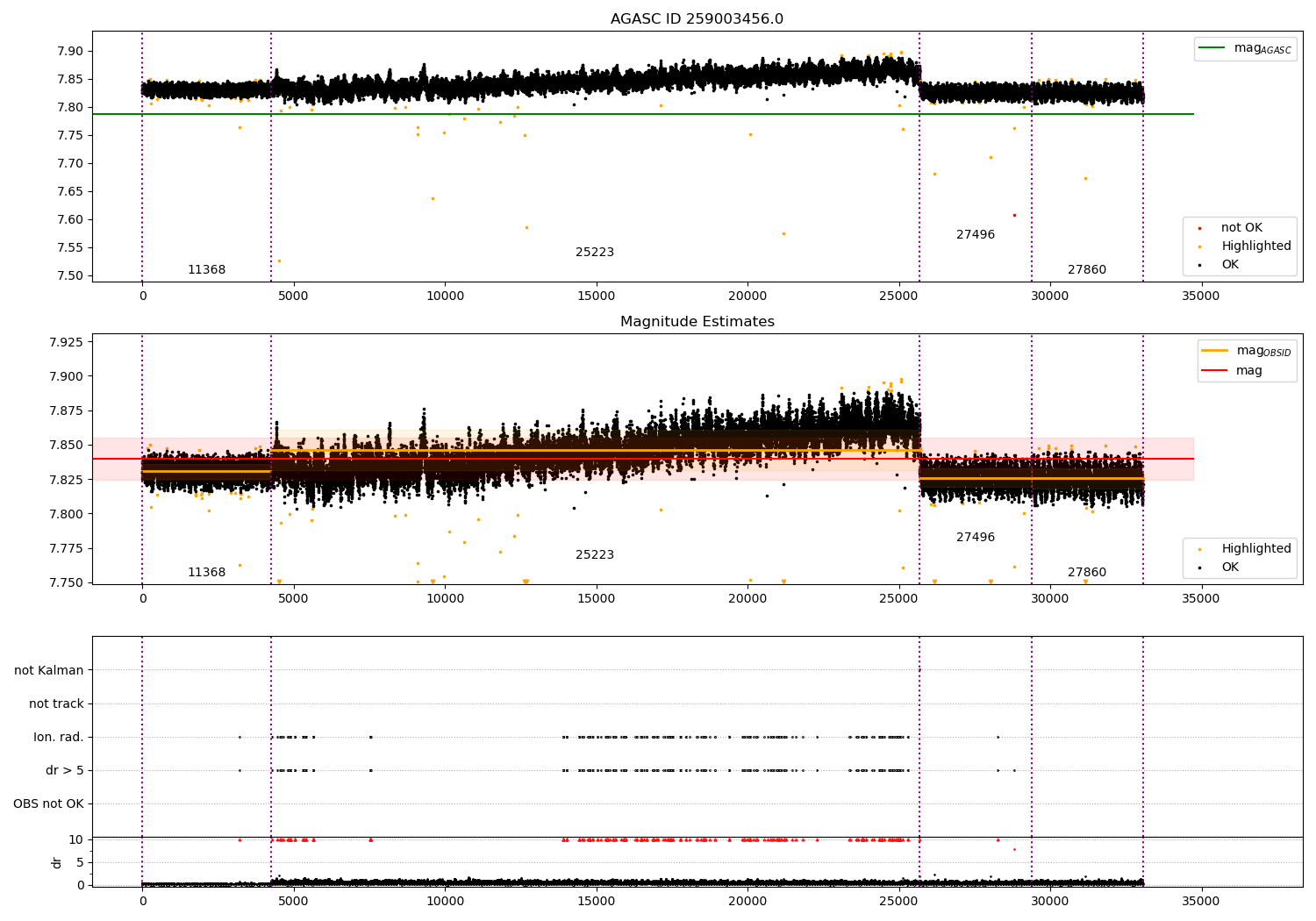The width and height of the screenshot is (1316, 921).
Task: Click x-axis tick 20000 in the top plot
Action: [x=747, y=296]
